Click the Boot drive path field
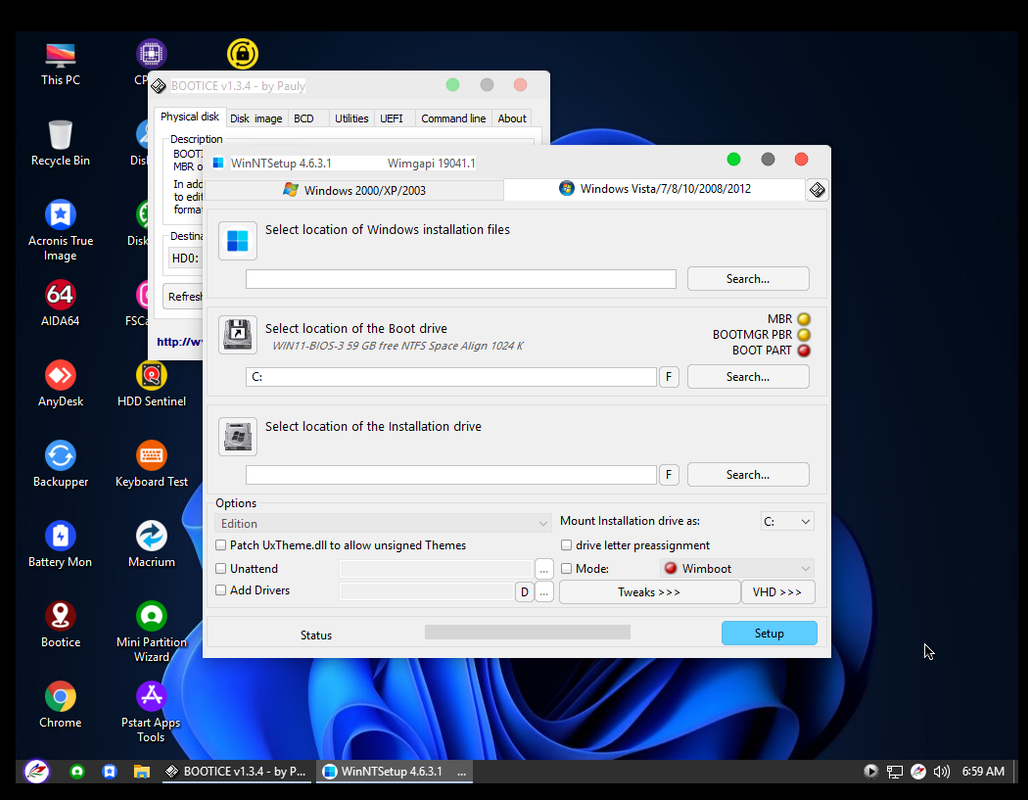1028x800 pixels. tap(451, 376)
